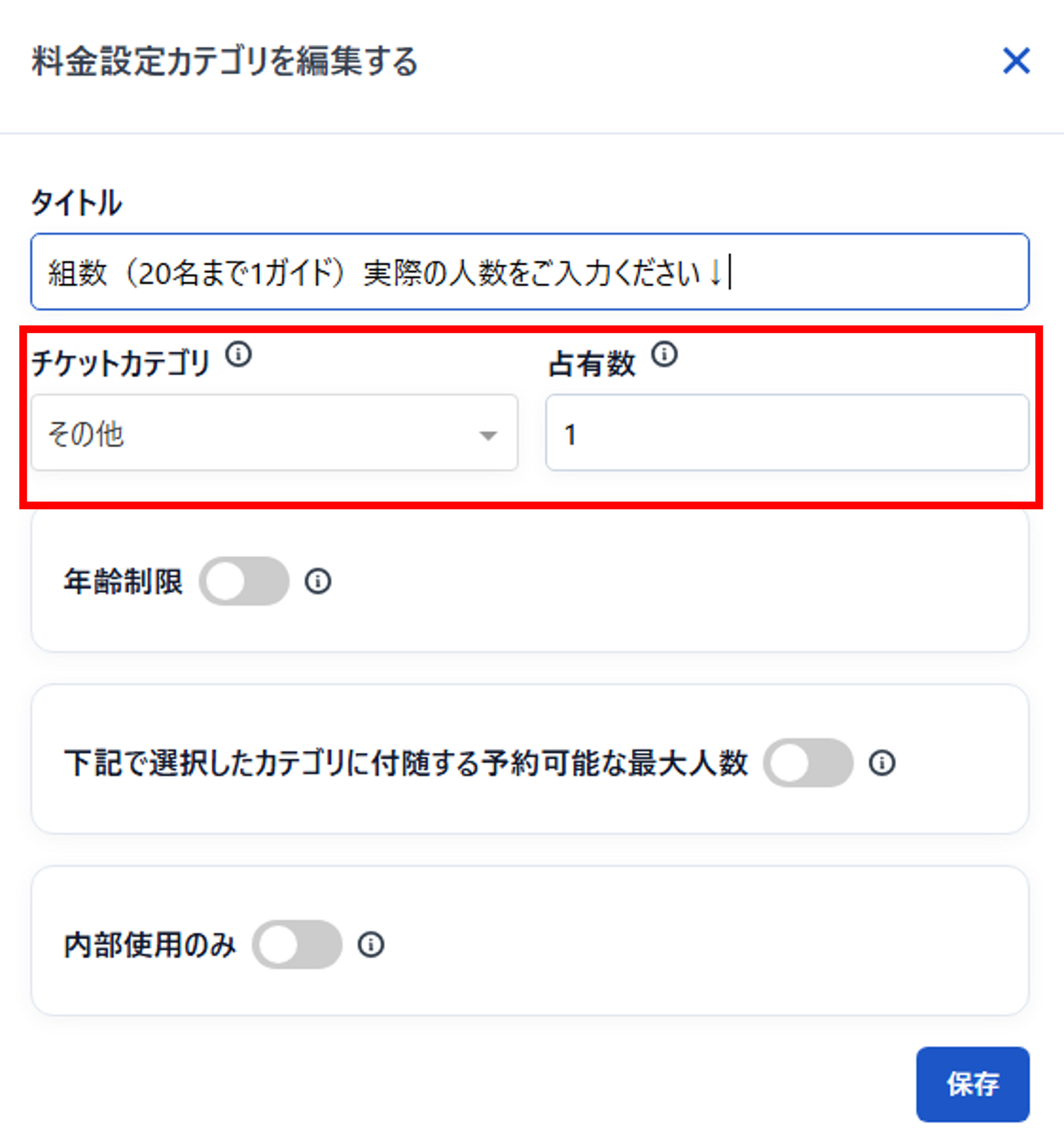
Task: Click the タイトル field label
Action: click(76, 203)
